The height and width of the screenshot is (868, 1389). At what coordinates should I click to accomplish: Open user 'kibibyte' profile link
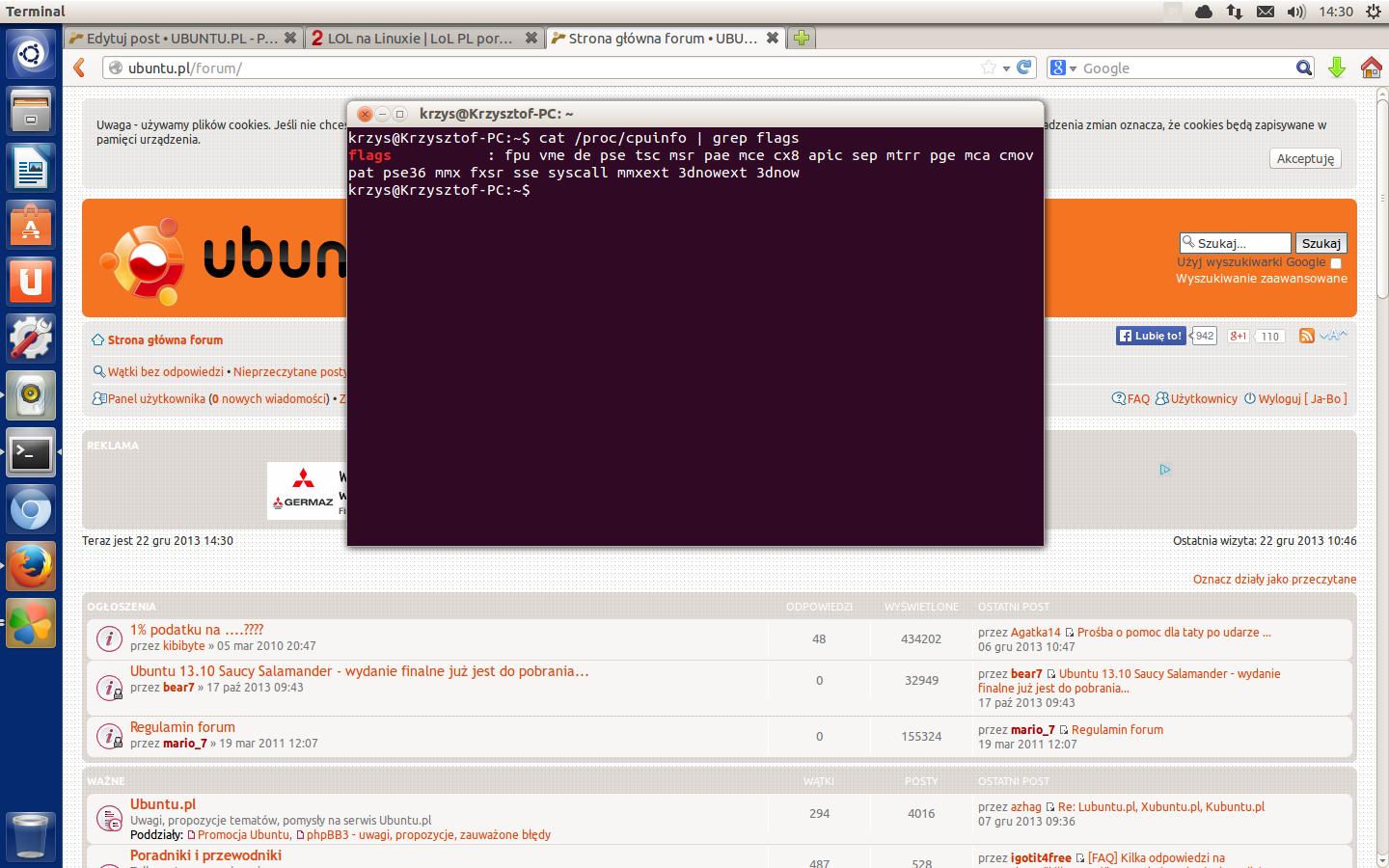(x=183, y=646)
